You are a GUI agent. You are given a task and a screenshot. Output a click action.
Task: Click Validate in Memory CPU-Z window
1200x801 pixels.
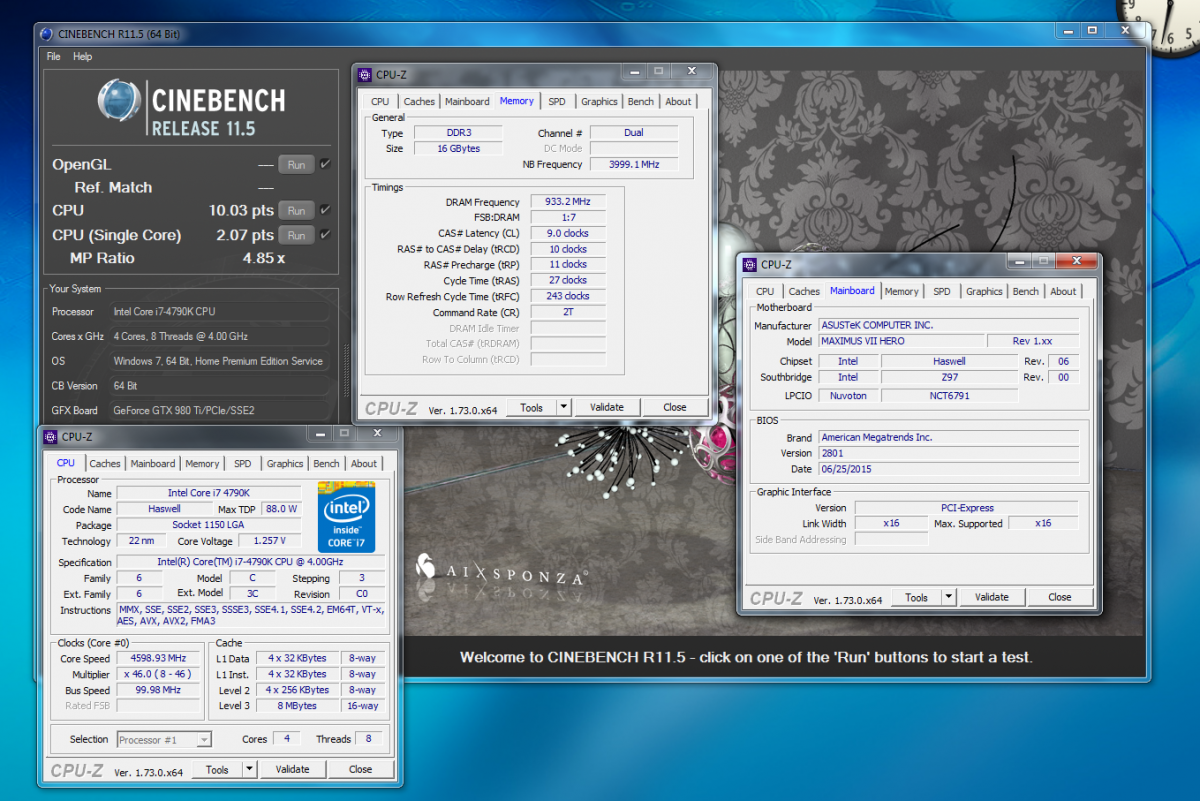tap(606, 407)
